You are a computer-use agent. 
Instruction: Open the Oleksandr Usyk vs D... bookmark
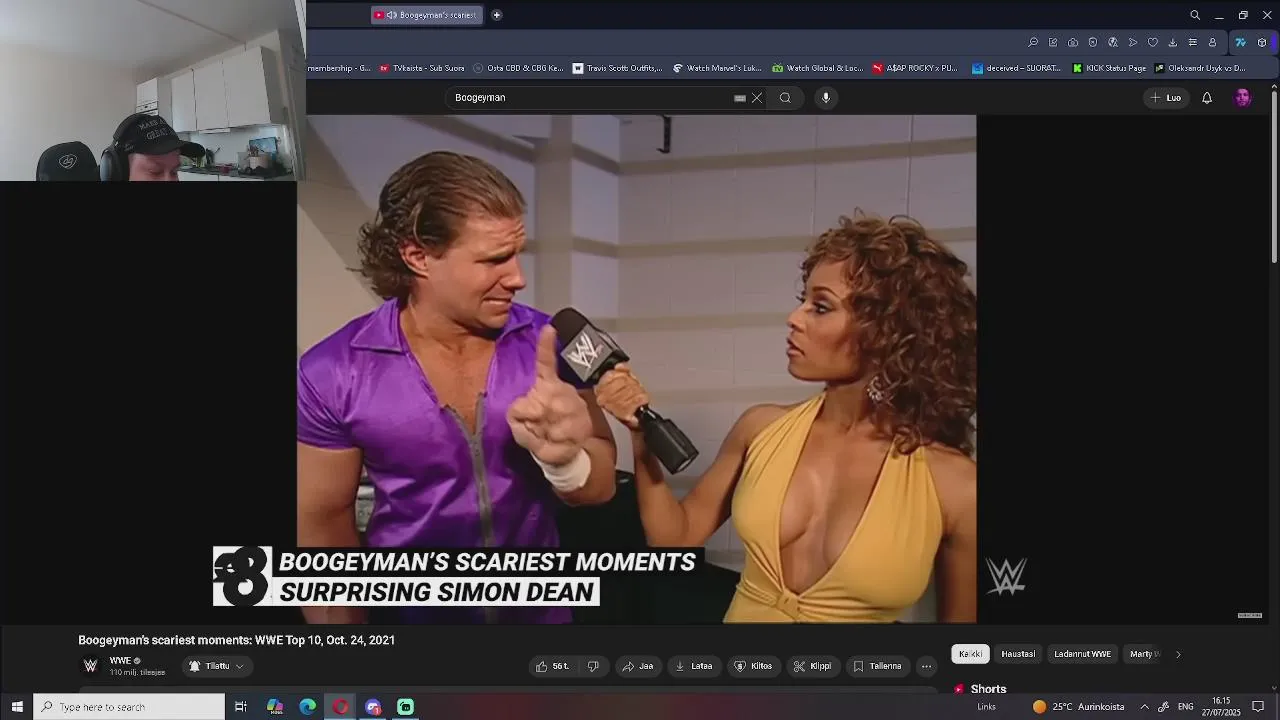(x=1200, y=68)
